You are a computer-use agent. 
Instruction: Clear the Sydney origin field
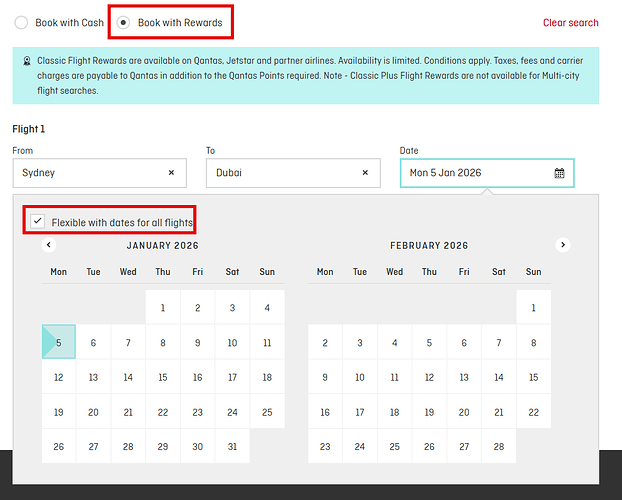coord(171,173)
